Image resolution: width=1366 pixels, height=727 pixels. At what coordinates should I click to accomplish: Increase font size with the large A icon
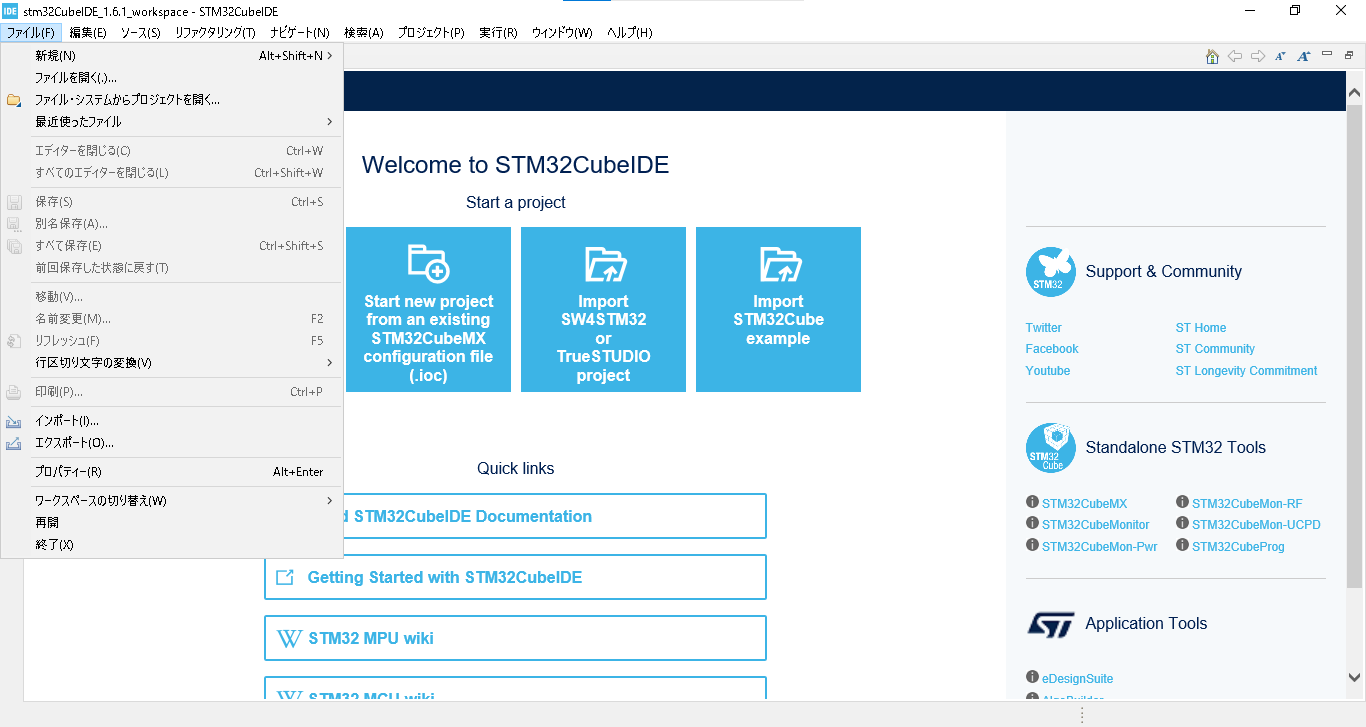tap(1303, 57)
